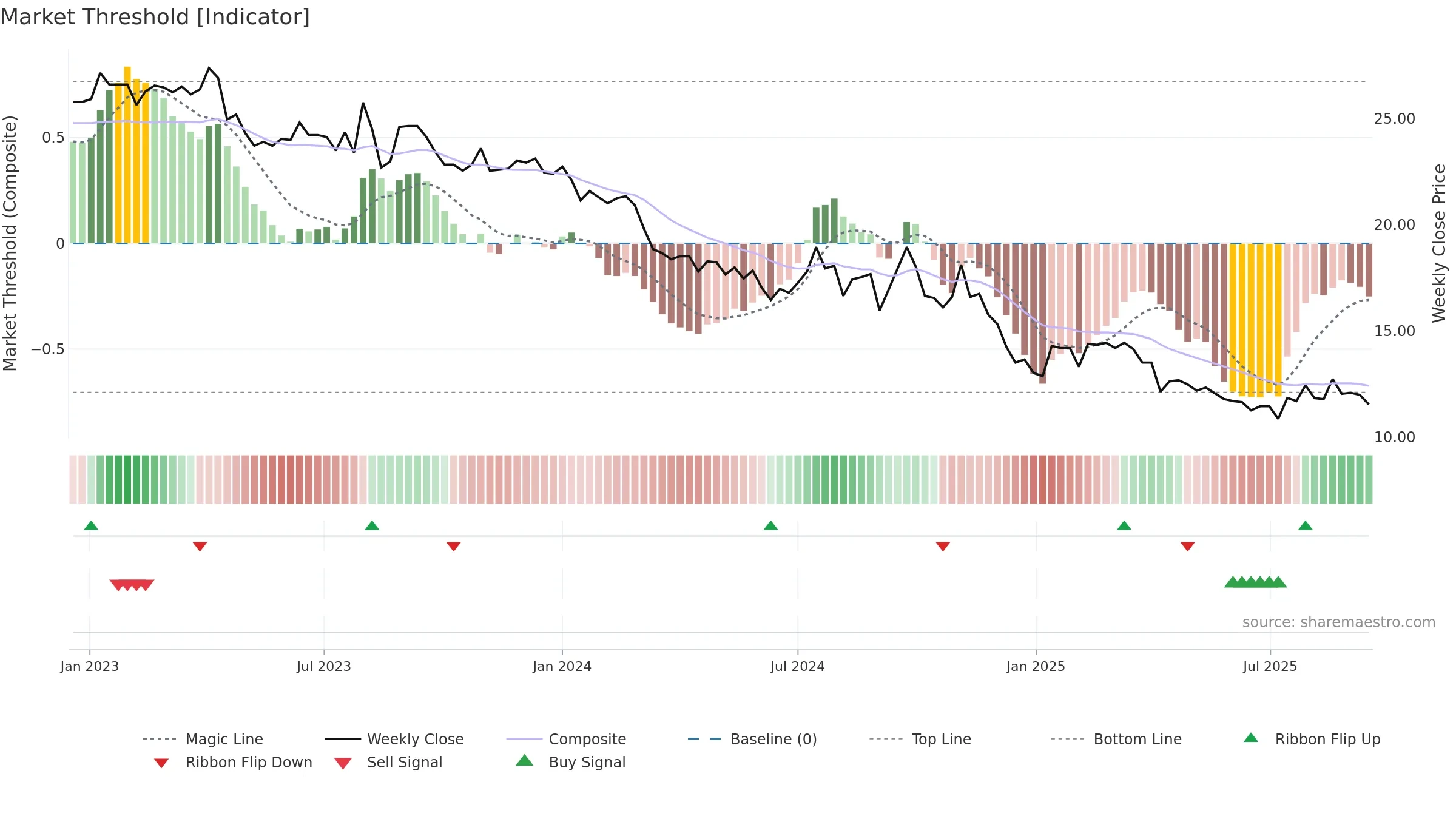The image size is (1456, 819).
Task: Click the Ribbon Flip Down marker in spring 2023
Action: (200, 547)
